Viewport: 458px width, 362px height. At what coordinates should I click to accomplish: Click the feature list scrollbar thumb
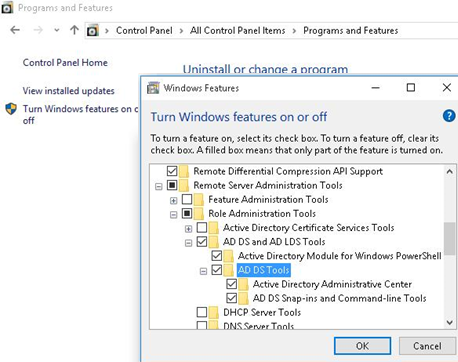[x=449, y=239]
